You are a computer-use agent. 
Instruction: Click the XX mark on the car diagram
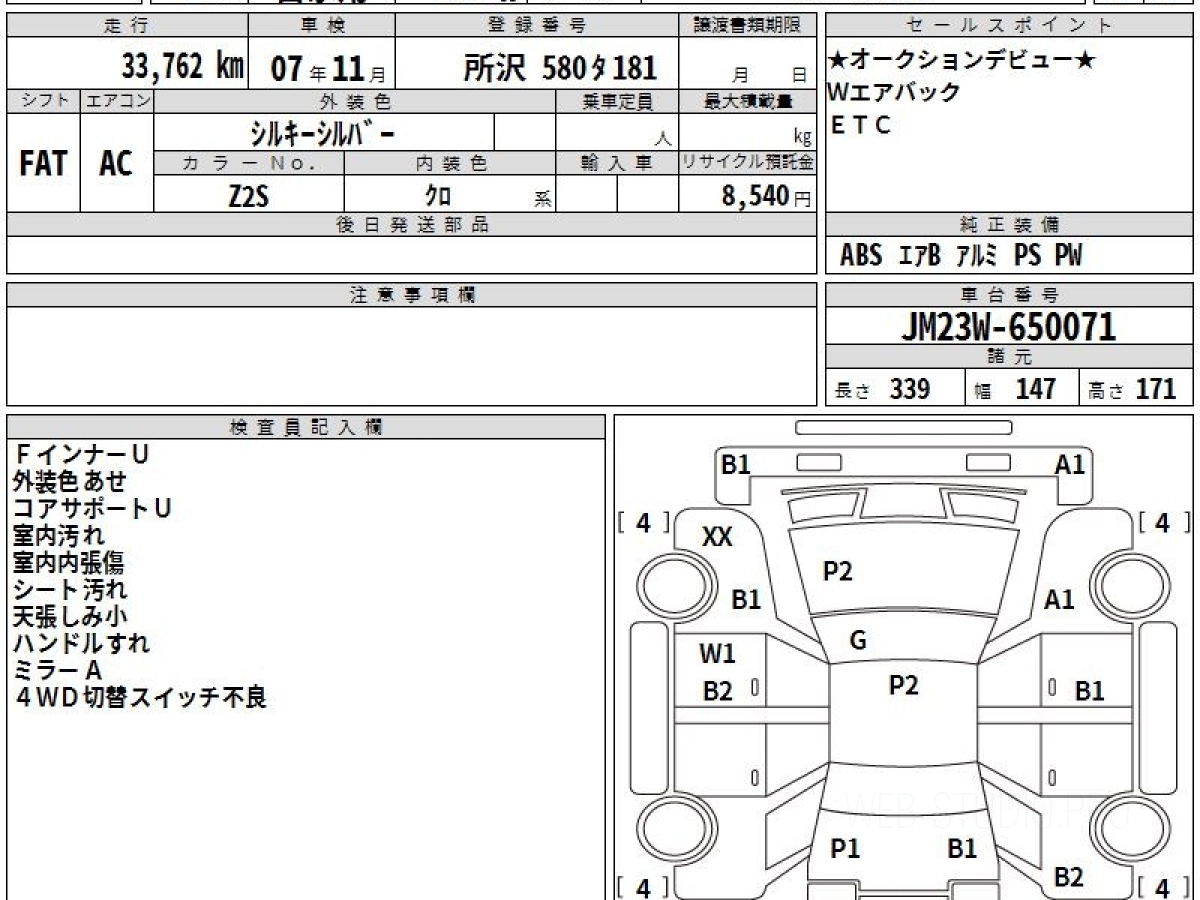(717, 537)
